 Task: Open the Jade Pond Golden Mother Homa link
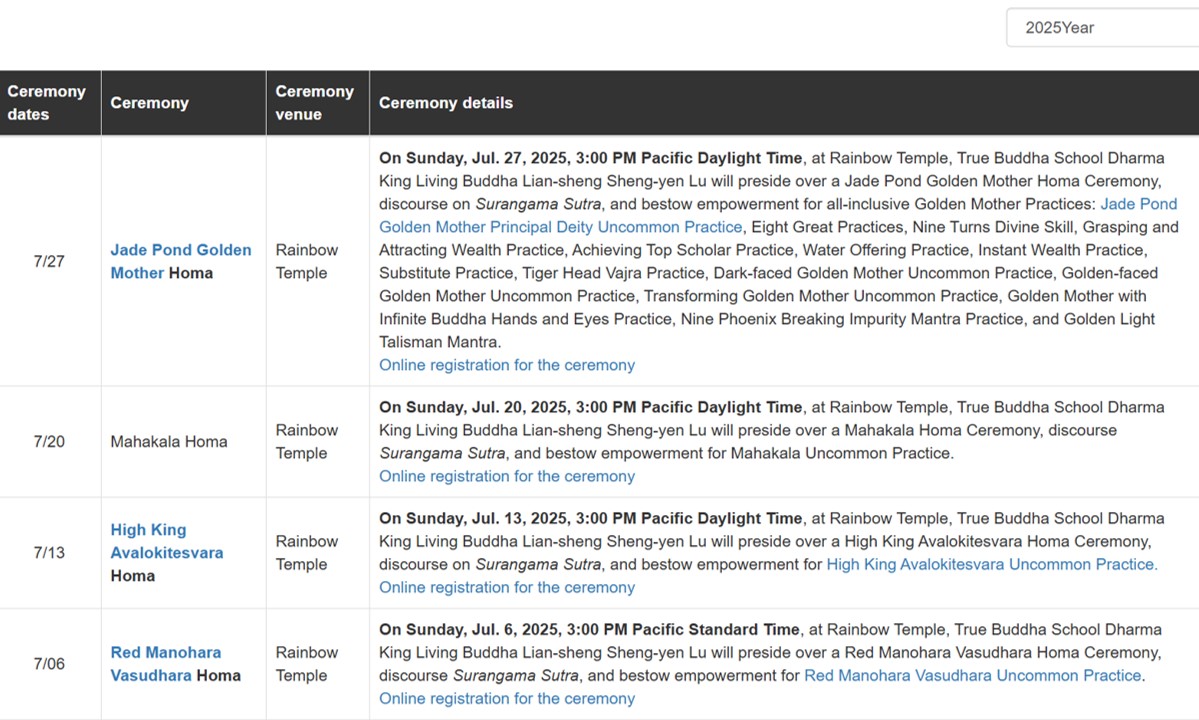pyautogui.click(x=180, y=261)
